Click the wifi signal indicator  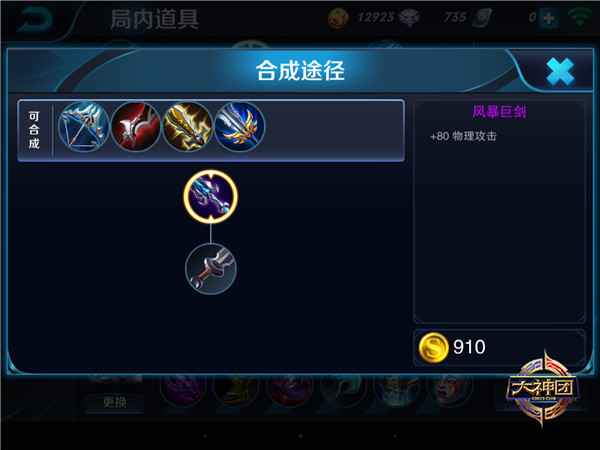coord(580,17)
